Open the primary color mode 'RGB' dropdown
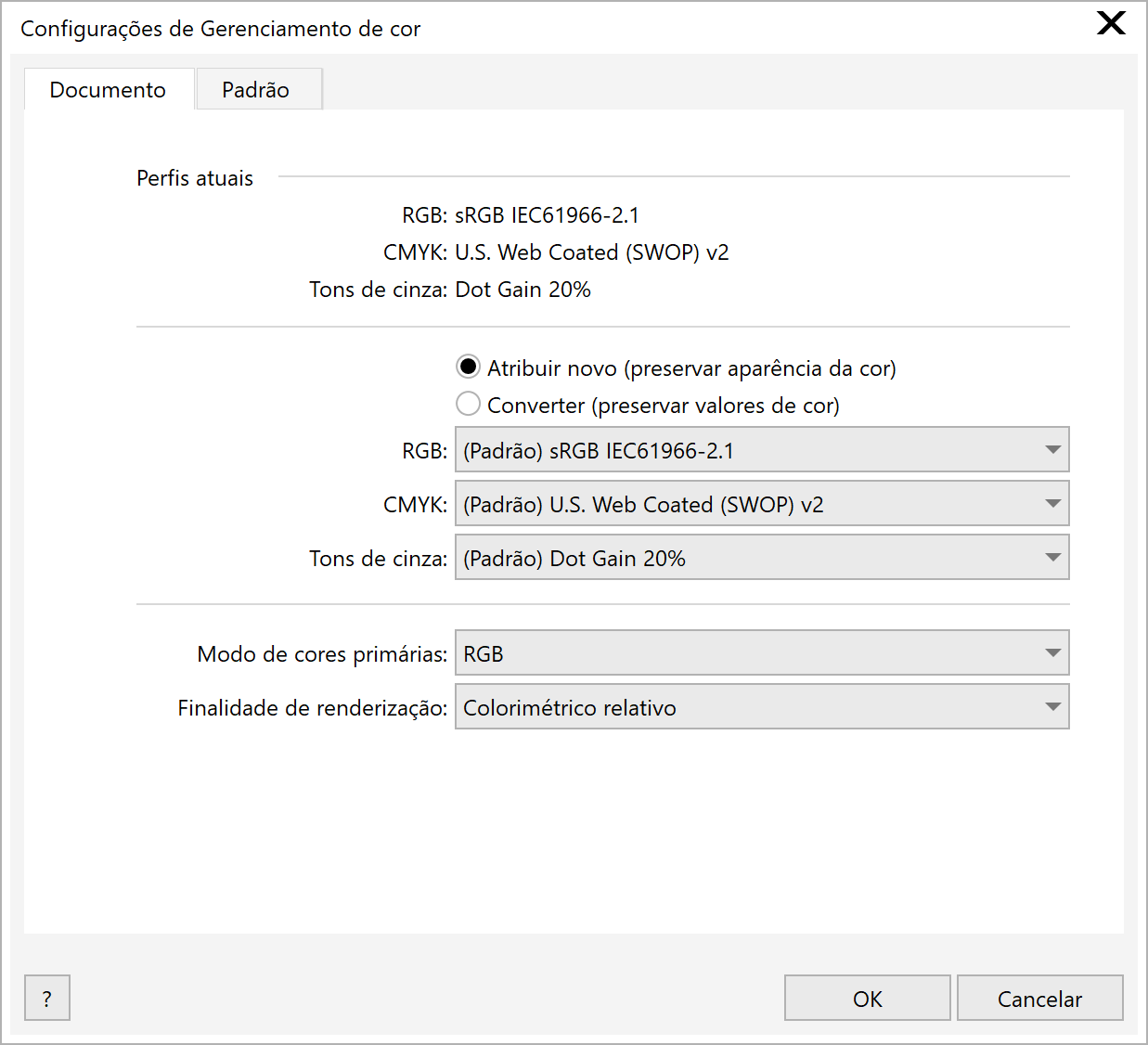 [742, 653]
